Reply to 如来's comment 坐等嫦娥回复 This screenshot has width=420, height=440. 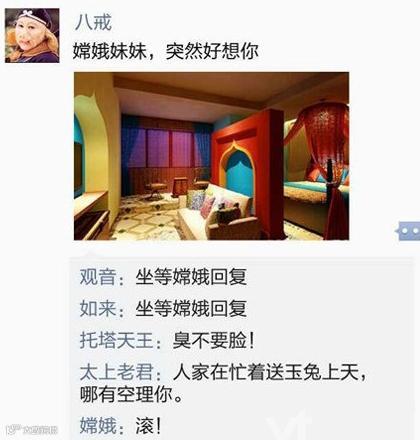tap(191, 308)
